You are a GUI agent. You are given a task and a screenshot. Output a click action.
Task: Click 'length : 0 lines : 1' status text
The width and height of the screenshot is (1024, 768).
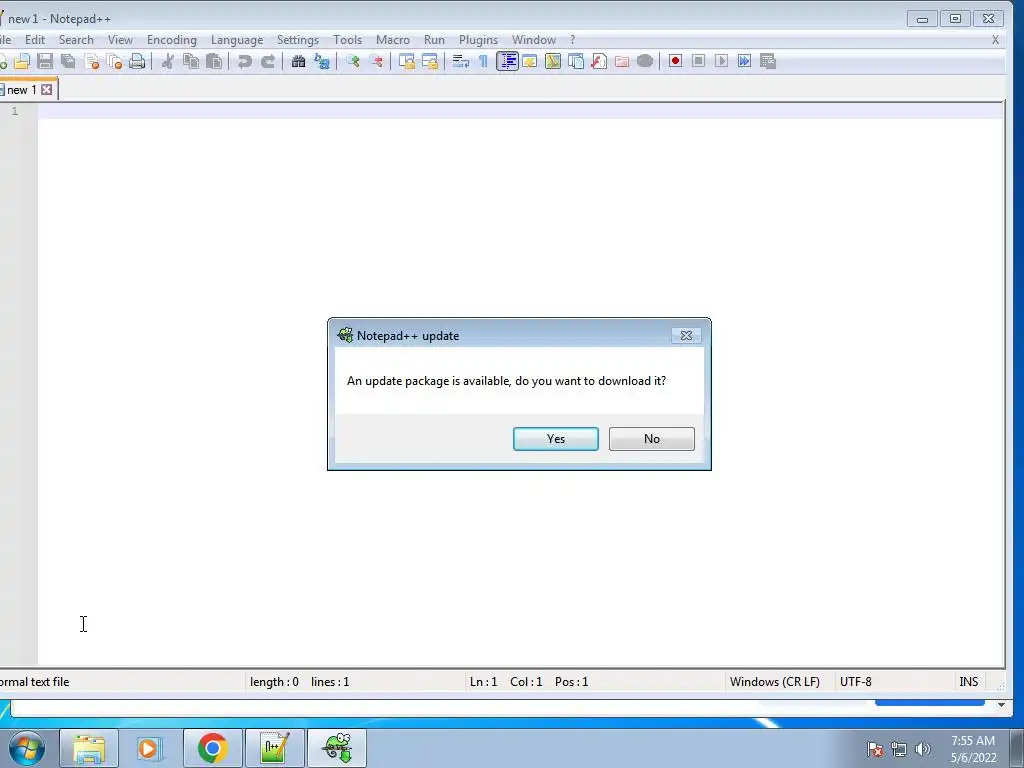(x=300, y=682)
